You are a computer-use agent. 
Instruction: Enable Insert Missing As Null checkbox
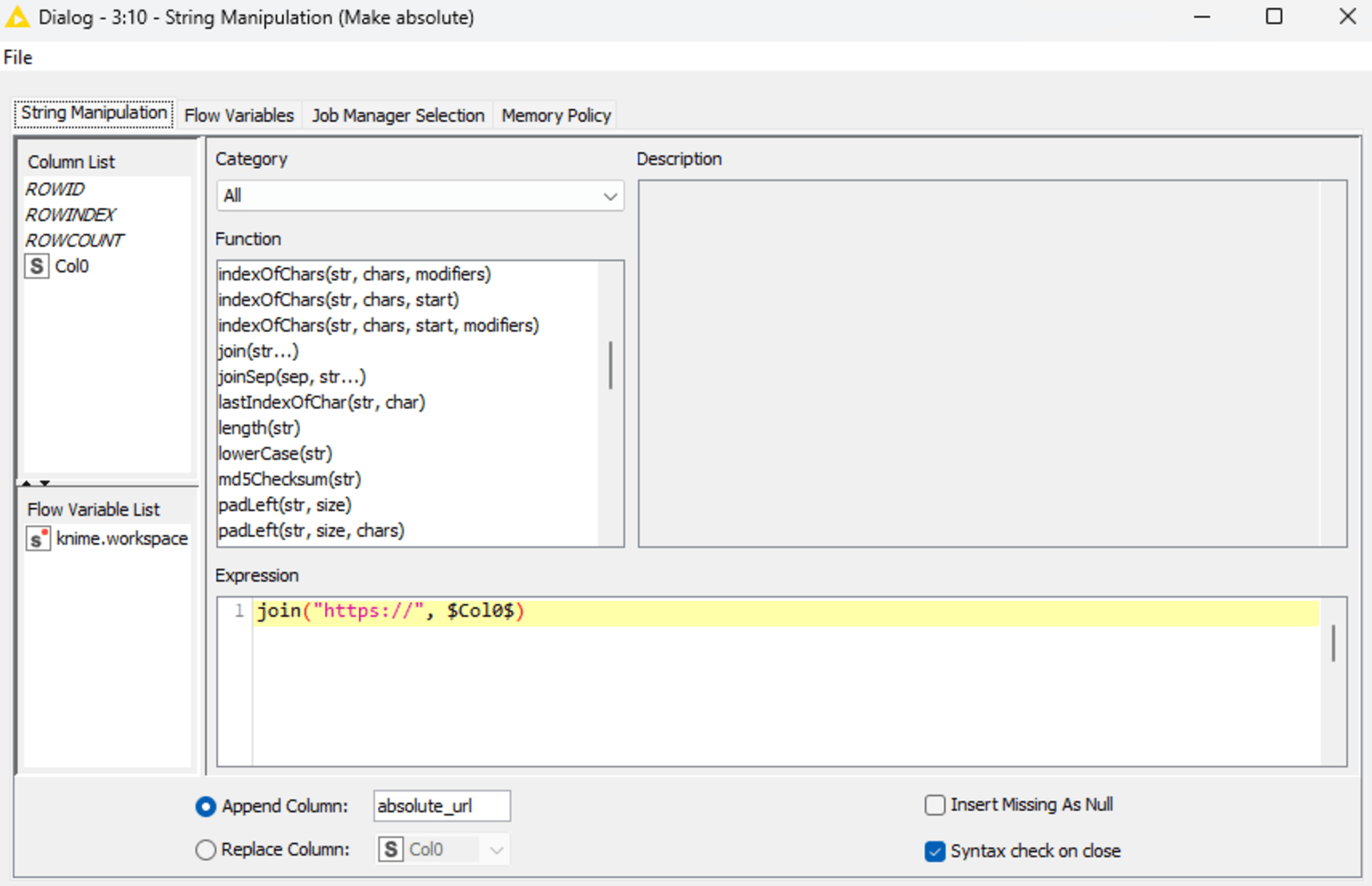[935, 805]
